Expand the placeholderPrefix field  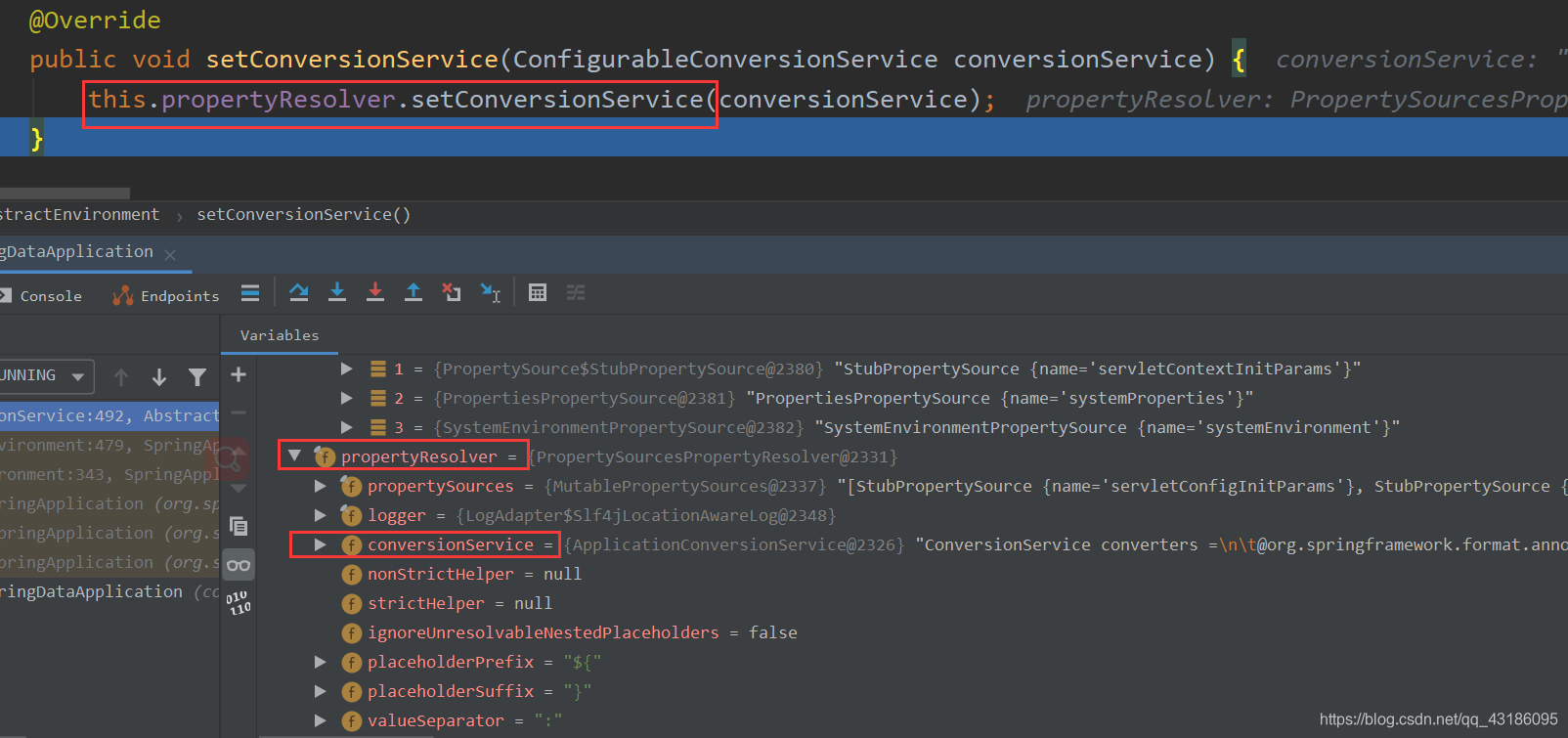pos(320,662)
